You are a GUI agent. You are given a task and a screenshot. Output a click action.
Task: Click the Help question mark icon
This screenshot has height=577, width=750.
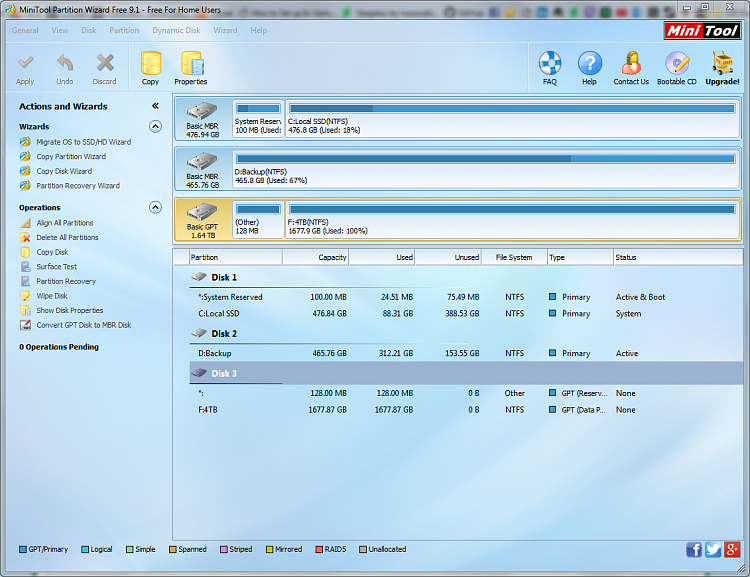tap(590, 63)
